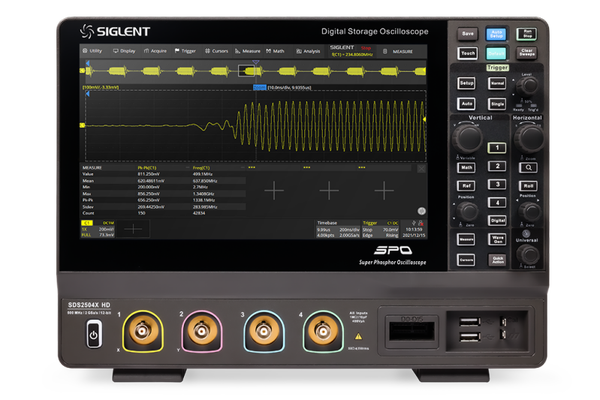The image size is (600, 400).
Task: Push the front-panel Math button
Action: pos(466,168)
